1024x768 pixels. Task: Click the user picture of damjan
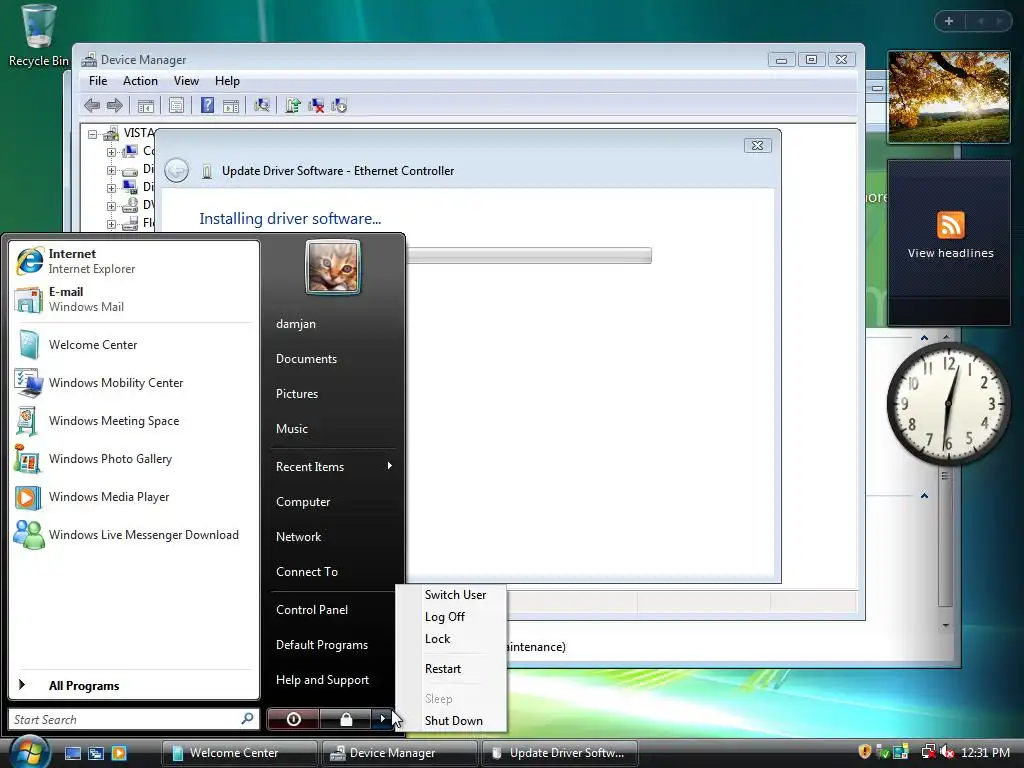333,267
